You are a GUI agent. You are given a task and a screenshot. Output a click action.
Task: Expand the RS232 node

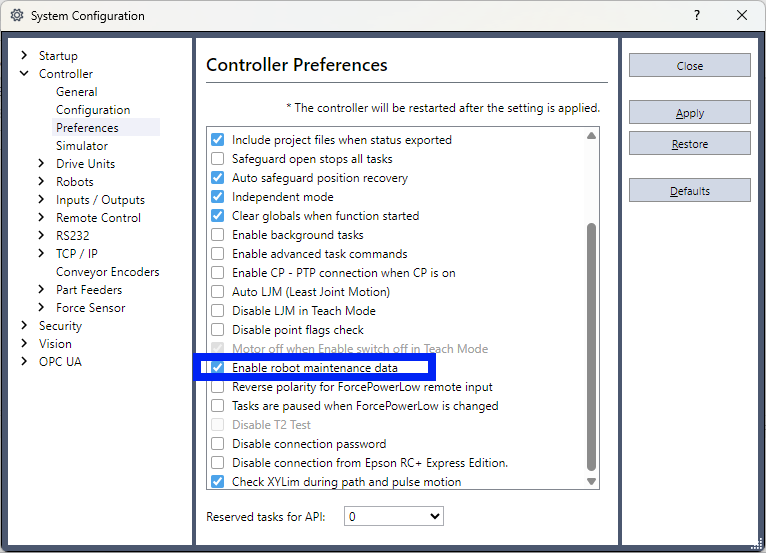click(41, 235)
